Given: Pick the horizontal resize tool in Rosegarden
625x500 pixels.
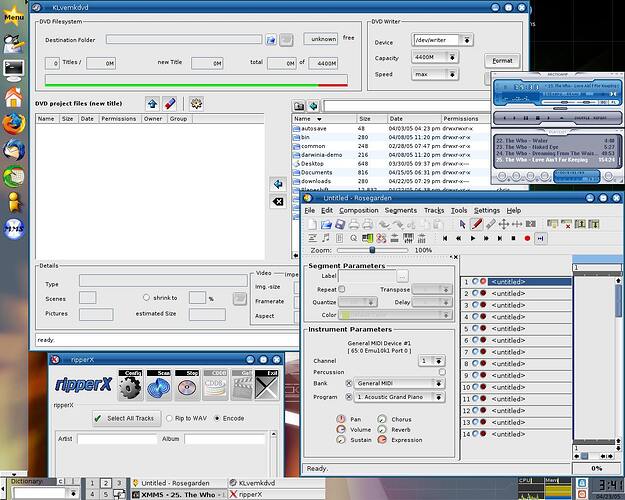Looking at the screenshot, I should click(x=517, y=224).
